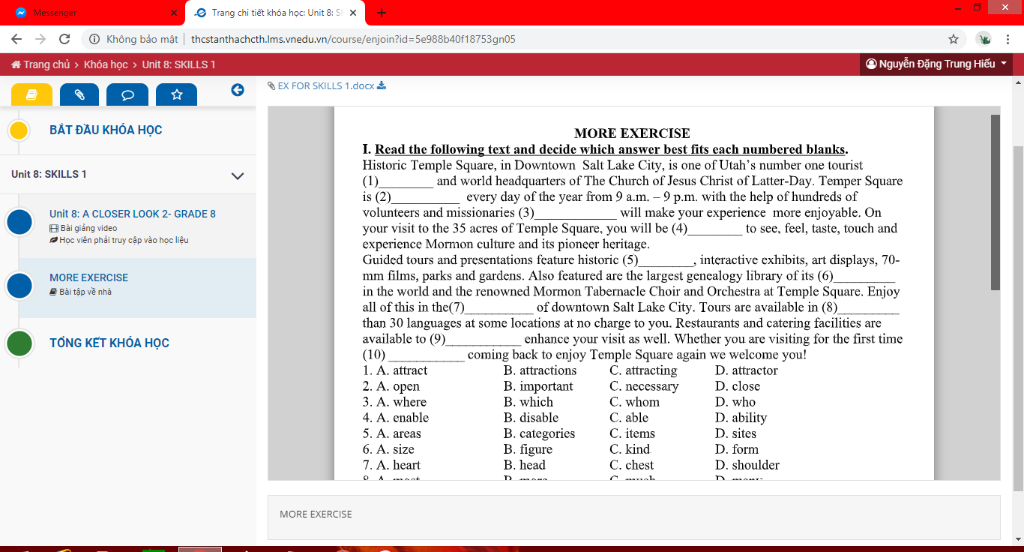1024x552 pixels.
Task: Open the speech bubble discussion tab
Action: click(x=127, y=94)
